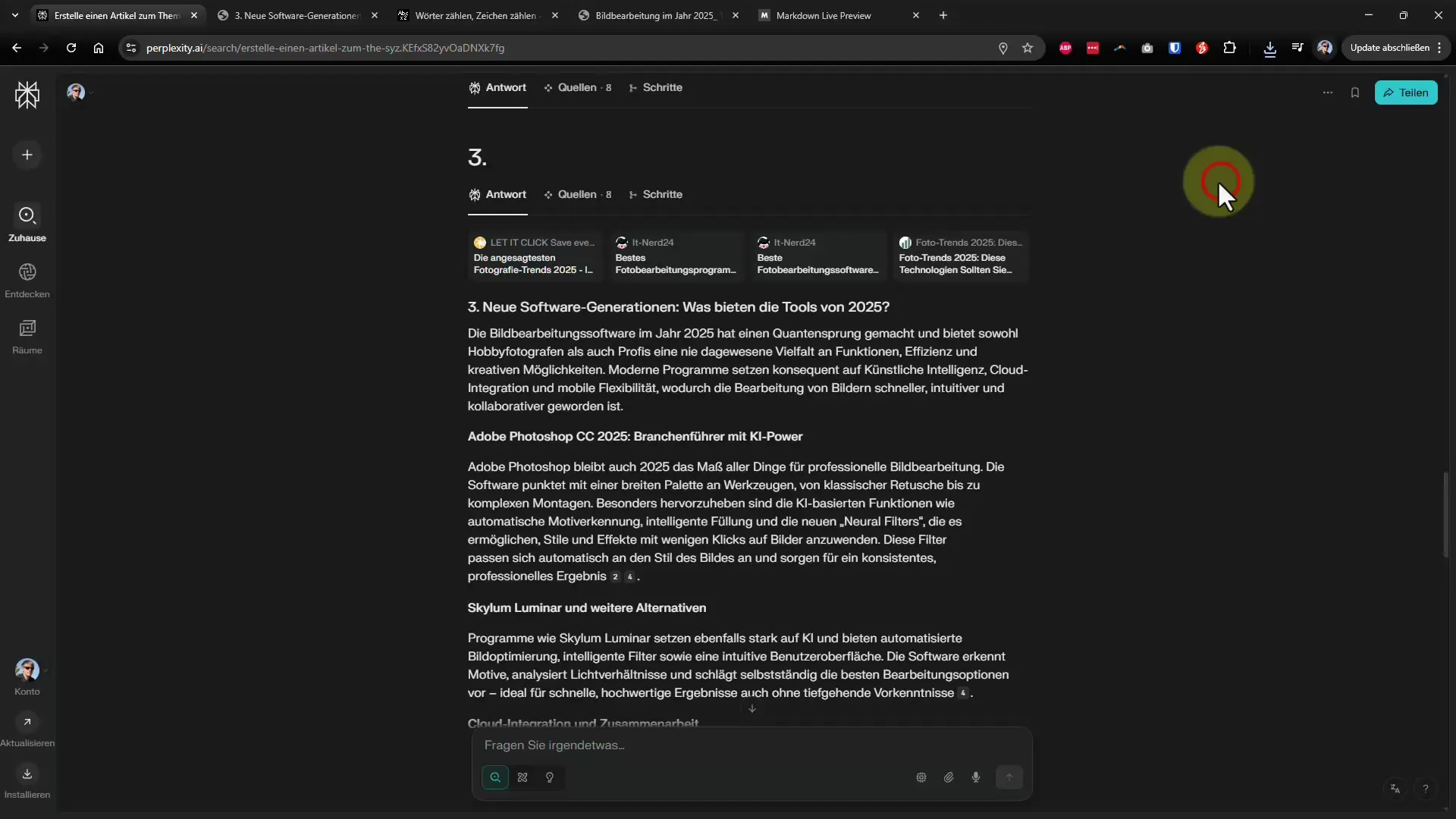The image size is (1456, 819).
Task: Open the help question mark icon
Action: (1426, 789)
